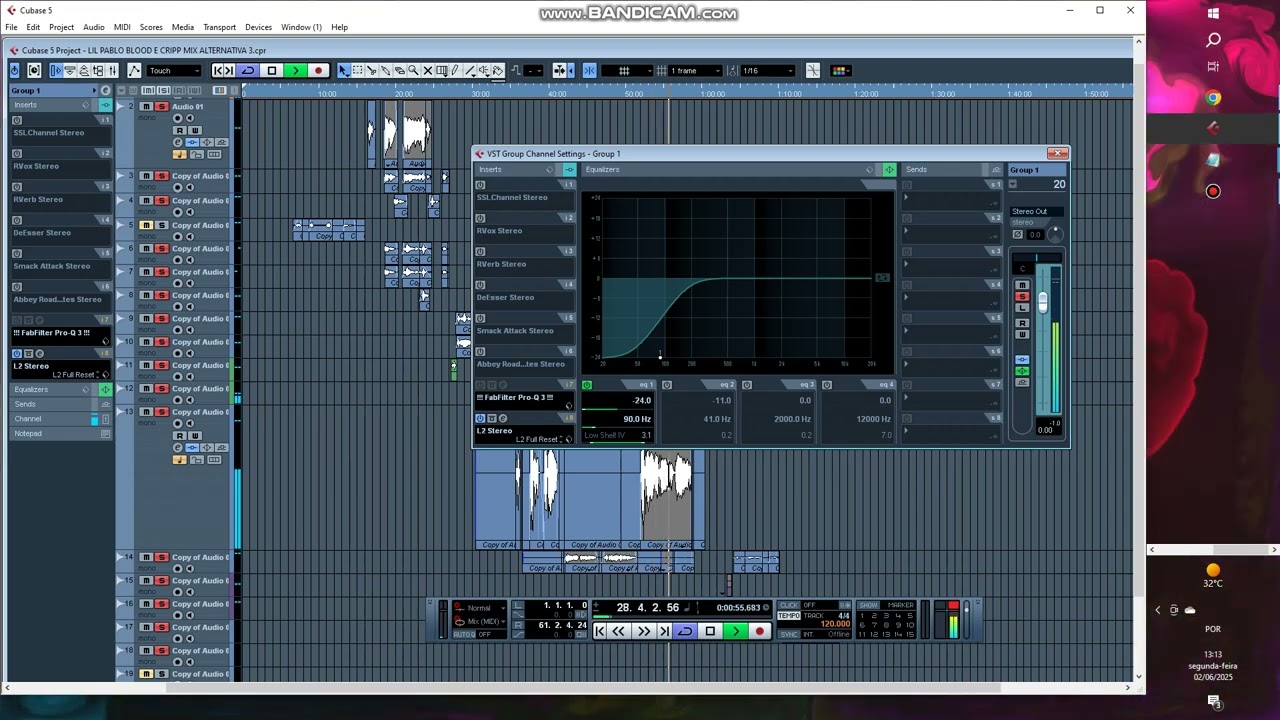Open the Touch automation mode dropdown
The height and width of the screenshot is (720, 1280).
[174, 70]
